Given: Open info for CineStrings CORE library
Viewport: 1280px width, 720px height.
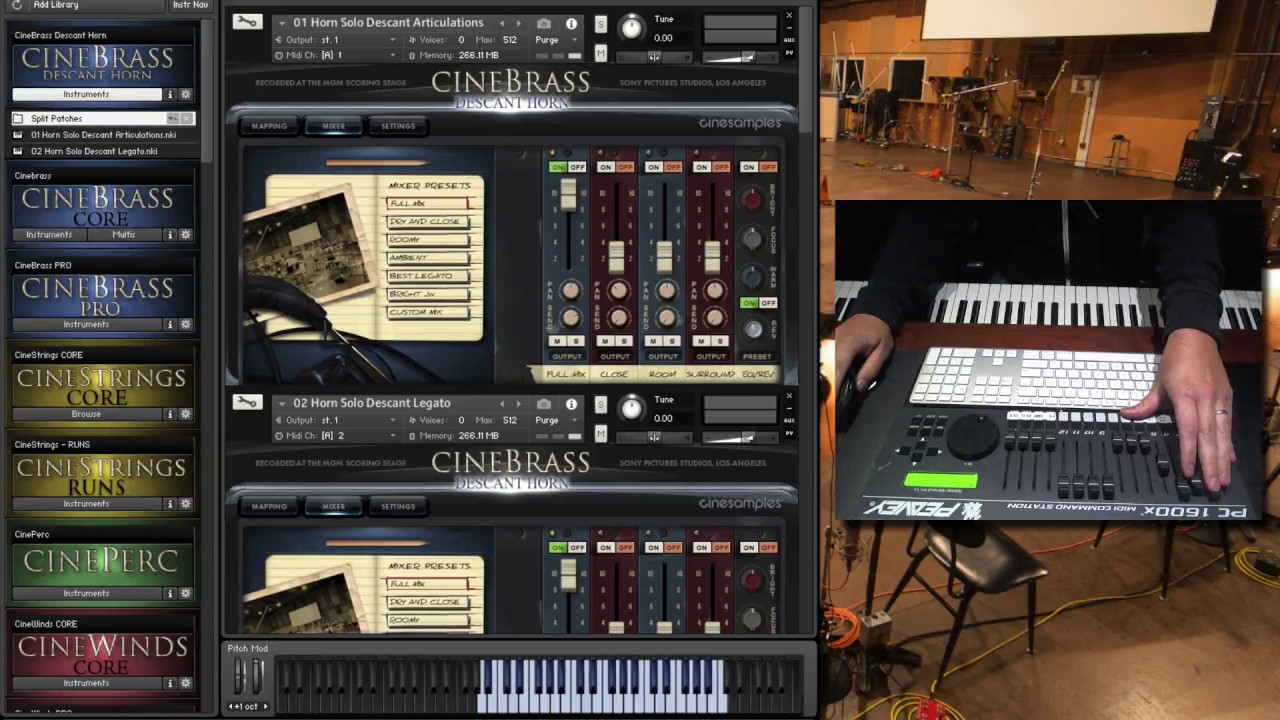Looking at the screenshot, I should (x=170, y=414).
